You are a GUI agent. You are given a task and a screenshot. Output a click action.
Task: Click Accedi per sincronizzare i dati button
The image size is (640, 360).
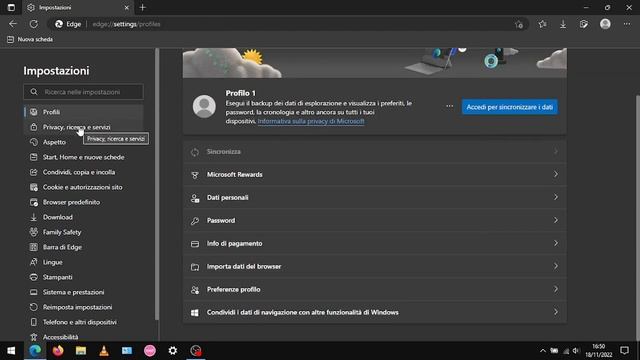(x=509, y=107)
